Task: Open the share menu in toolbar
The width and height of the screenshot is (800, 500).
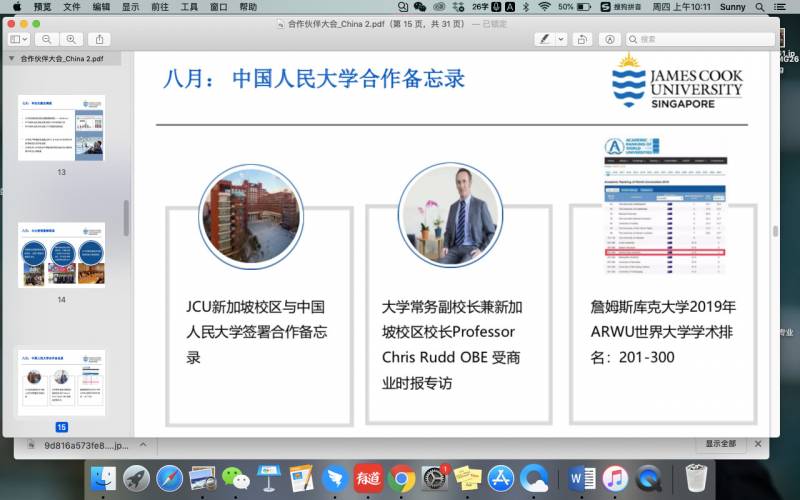Action: (x=99, y=39)
